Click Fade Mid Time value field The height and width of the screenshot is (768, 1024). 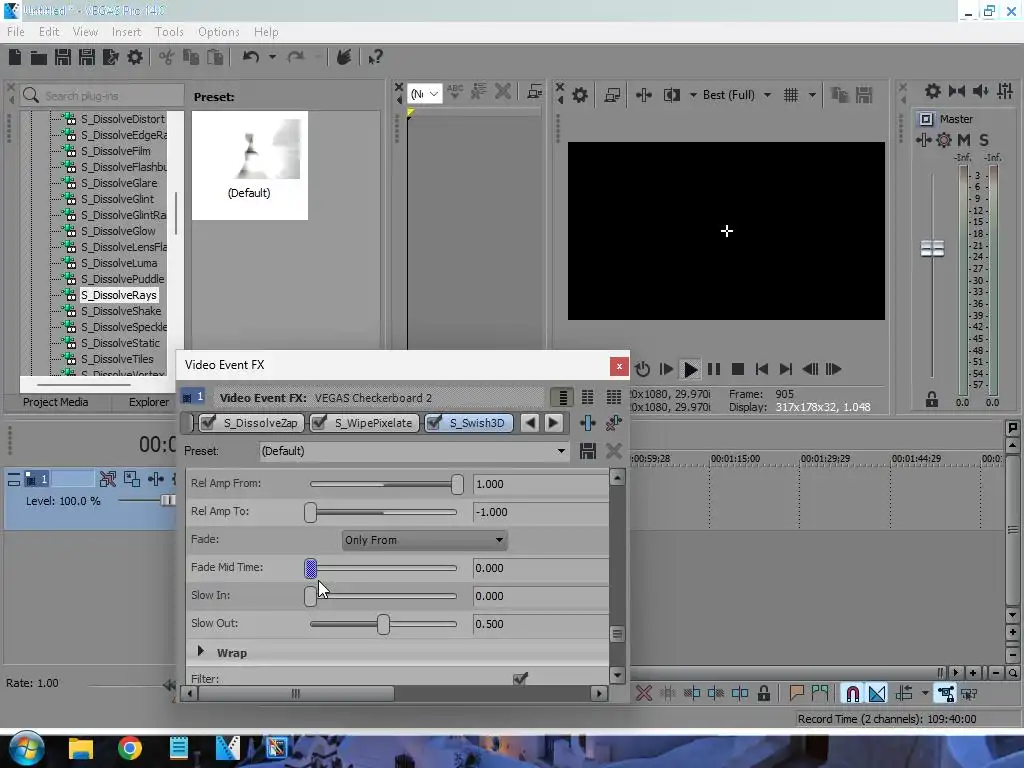541,568
